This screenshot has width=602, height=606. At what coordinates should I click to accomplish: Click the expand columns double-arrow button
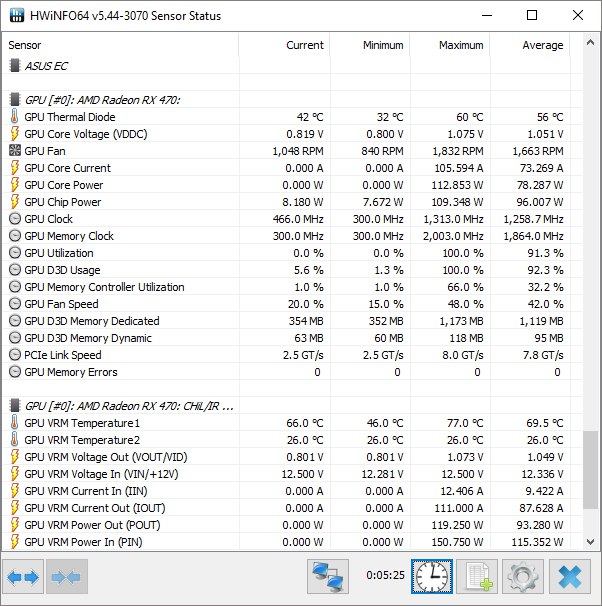click(23, 577)
